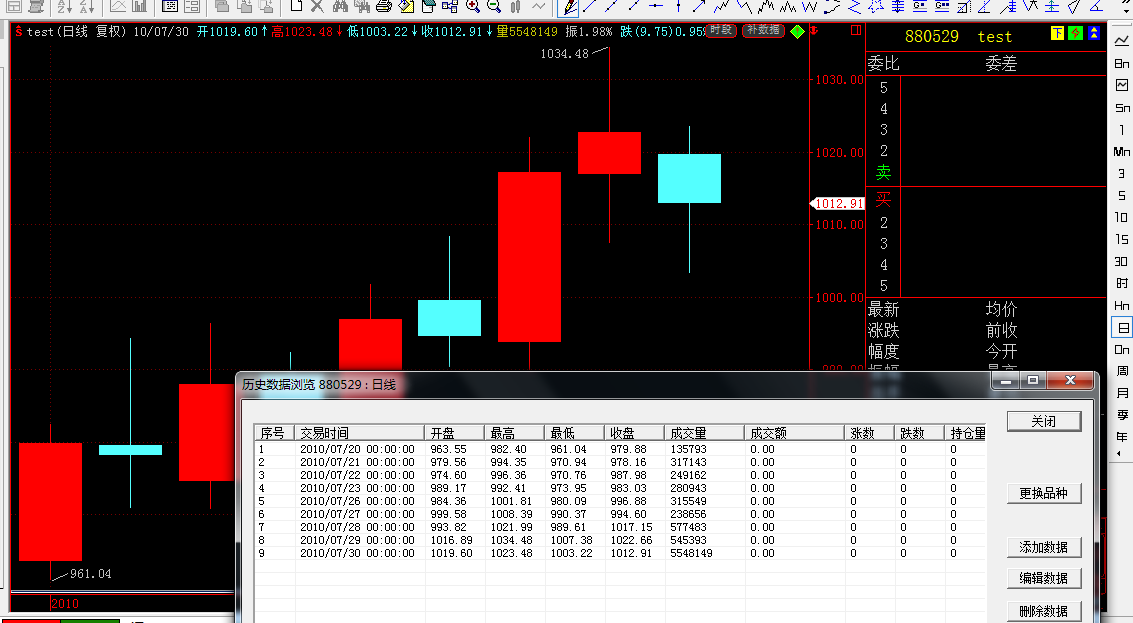Click the yellow 下 icon beside test
1133x623 pixels.
(1057, 33)
